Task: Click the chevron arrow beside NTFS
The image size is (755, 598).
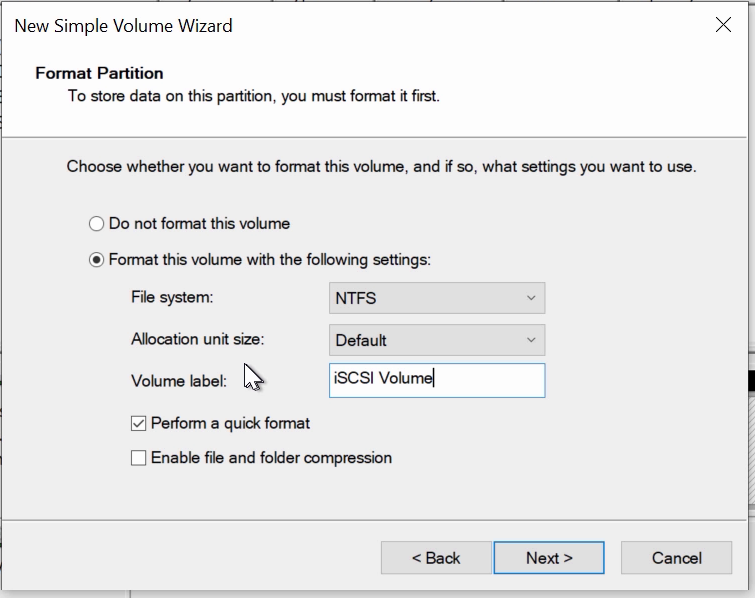Action: (531, 298)
